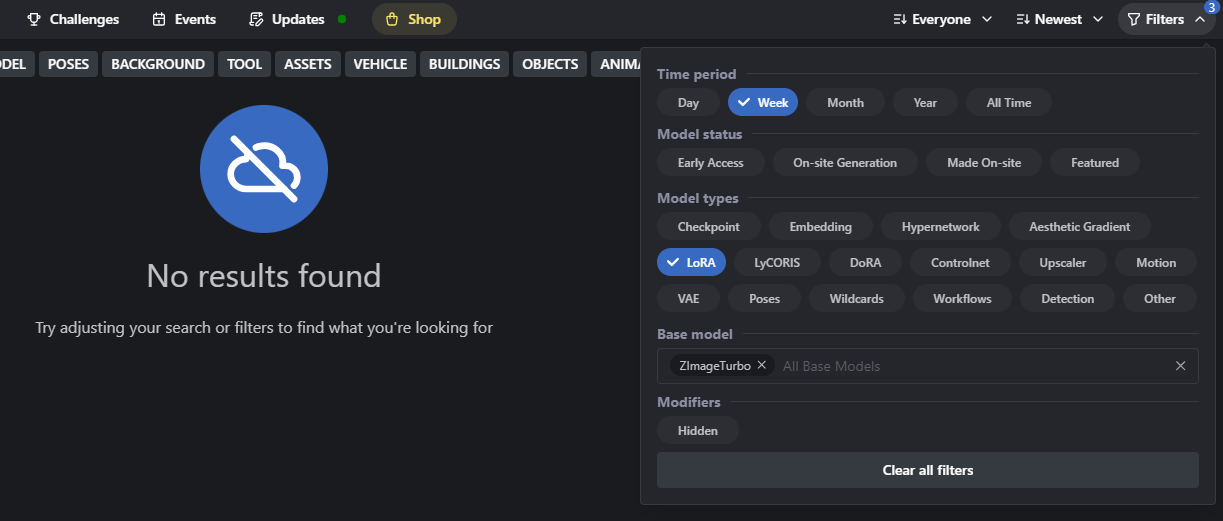This screenshot has width=1223, height=521.
Task: Click the Updates note icon
Action: tap(256, 19)
